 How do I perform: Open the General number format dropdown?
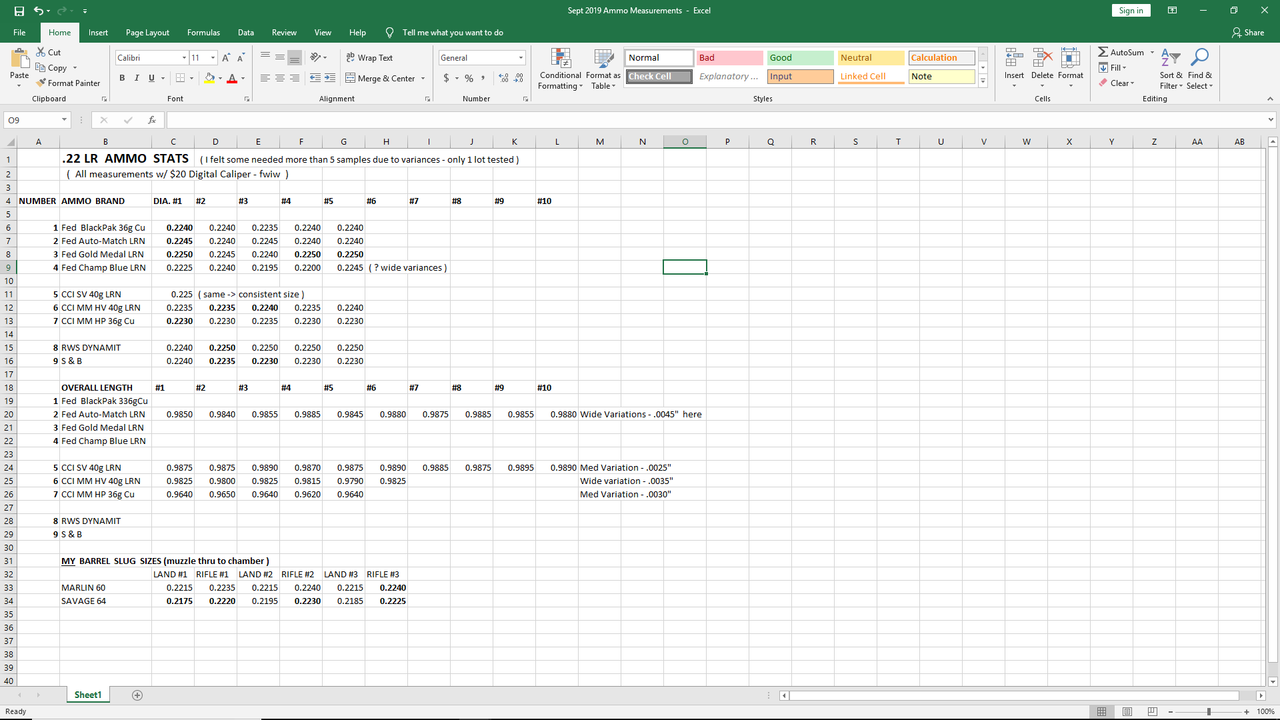tap(521, 58)
